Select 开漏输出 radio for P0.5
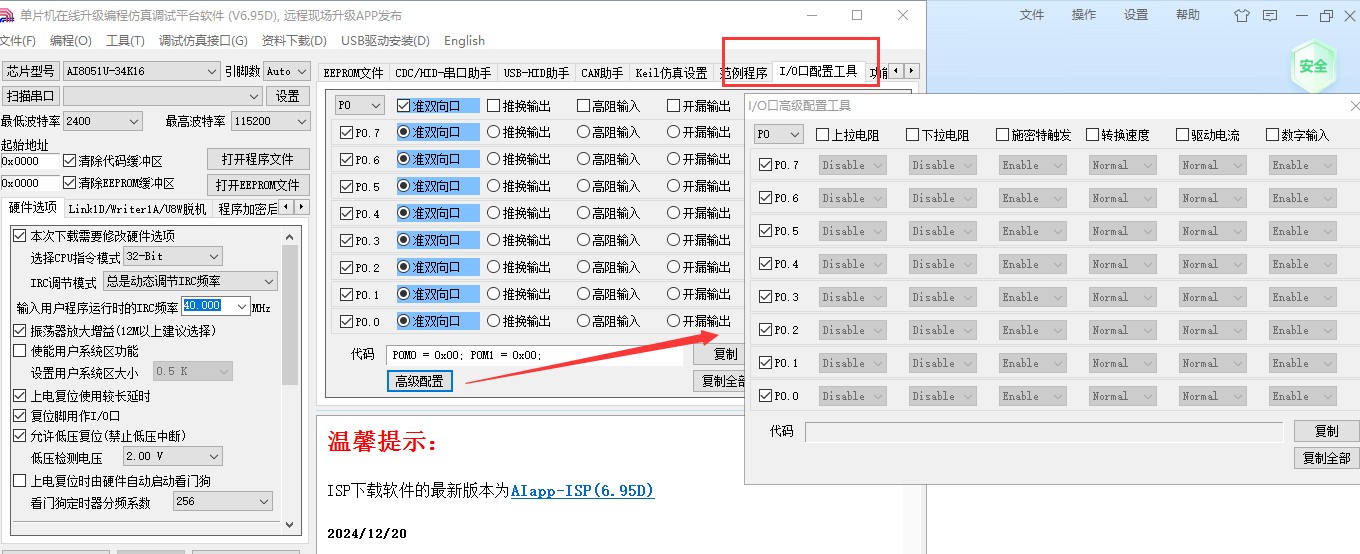Screen dimensions: 1360x554 coord(674,186)
